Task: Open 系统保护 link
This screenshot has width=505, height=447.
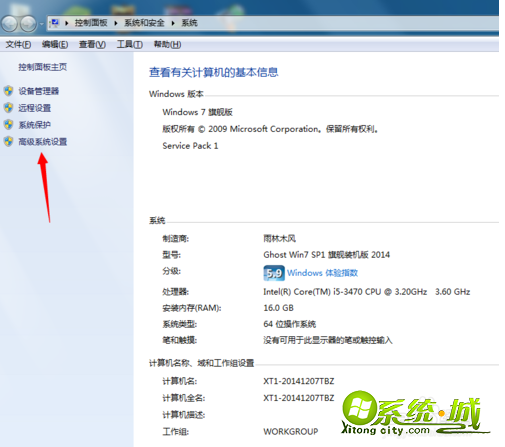Action: pos(34,125)
